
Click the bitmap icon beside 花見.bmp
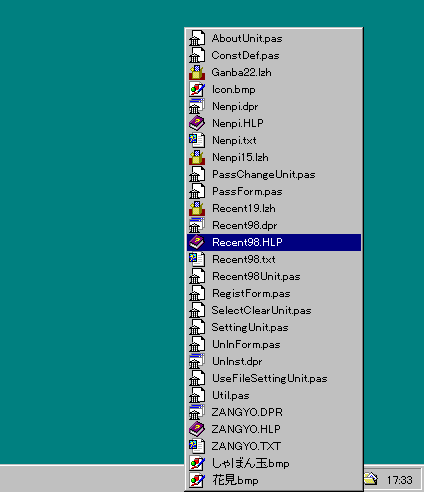click(197, 480)
